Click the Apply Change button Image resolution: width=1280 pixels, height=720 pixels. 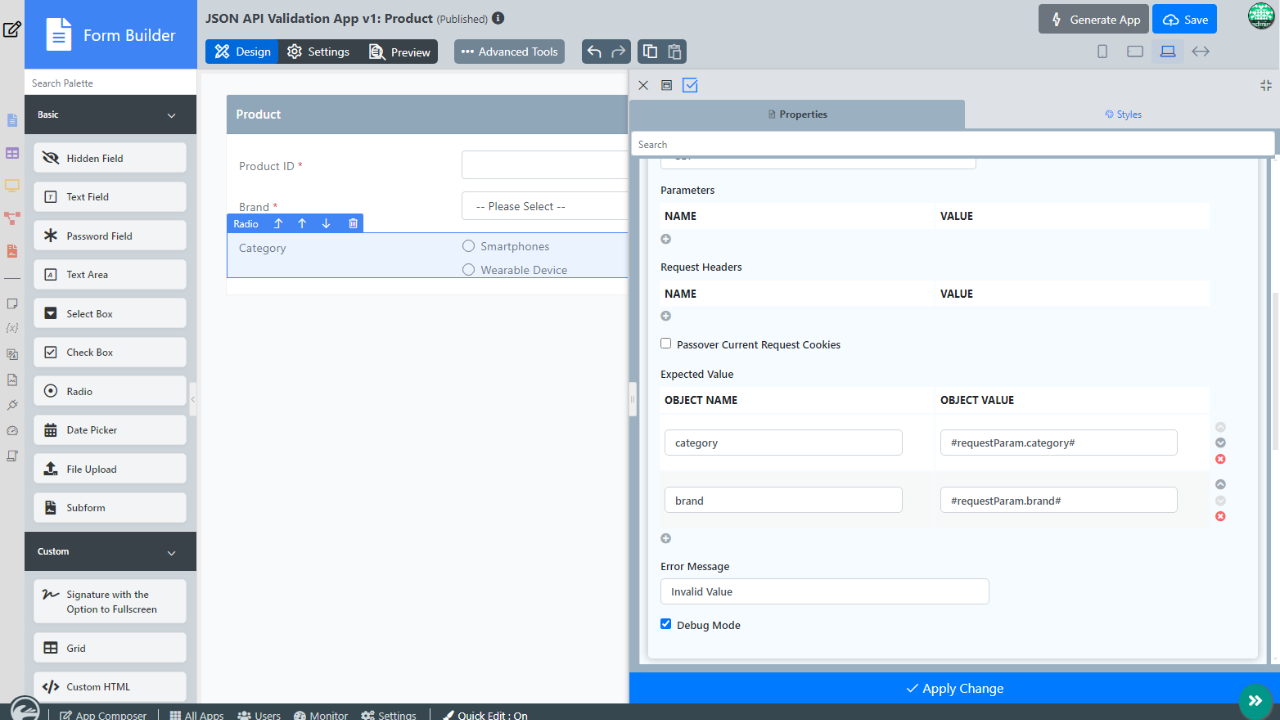click(x=954, y=688)
